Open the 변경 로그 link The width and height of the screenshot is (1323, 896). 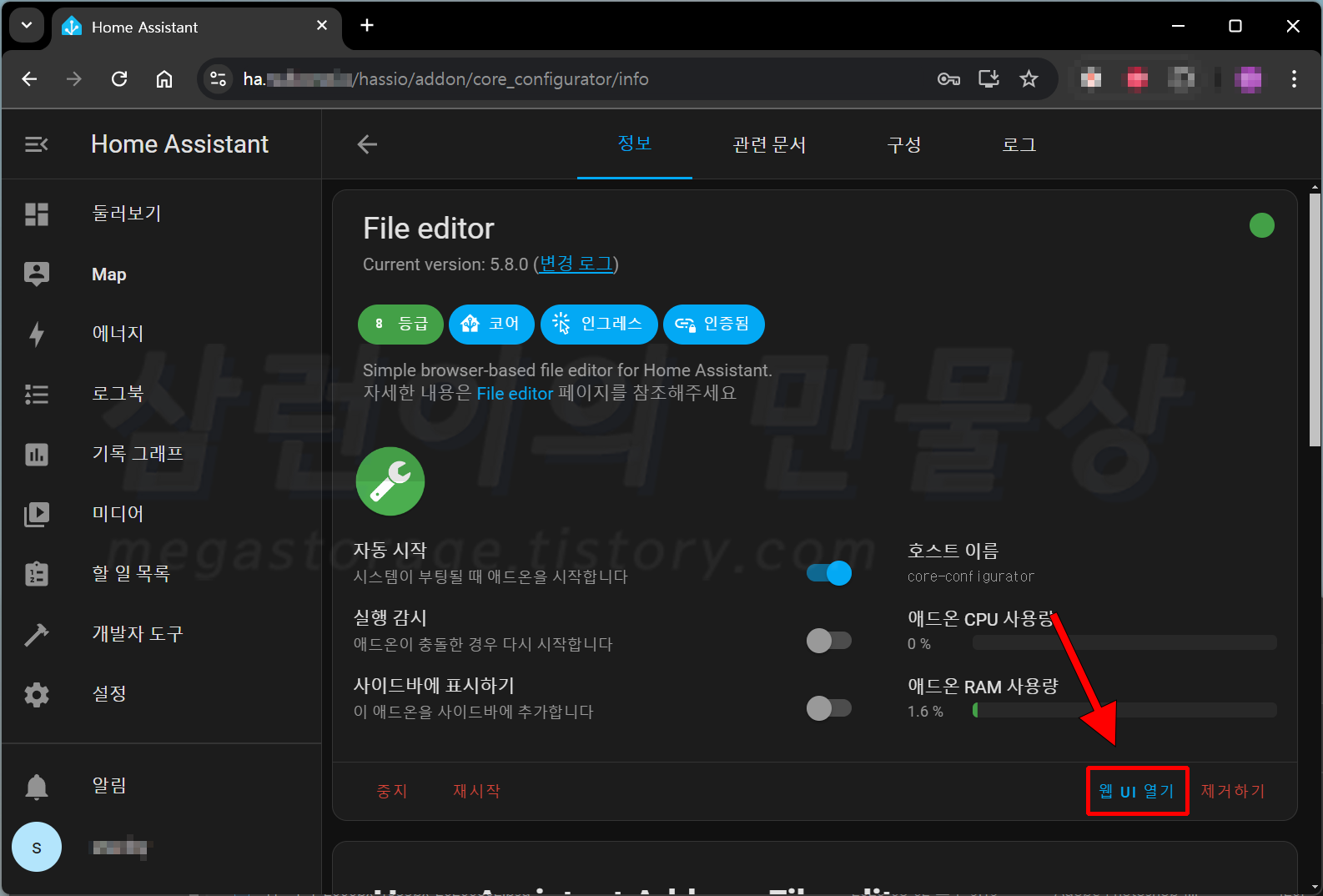click(x=576, y=264)
